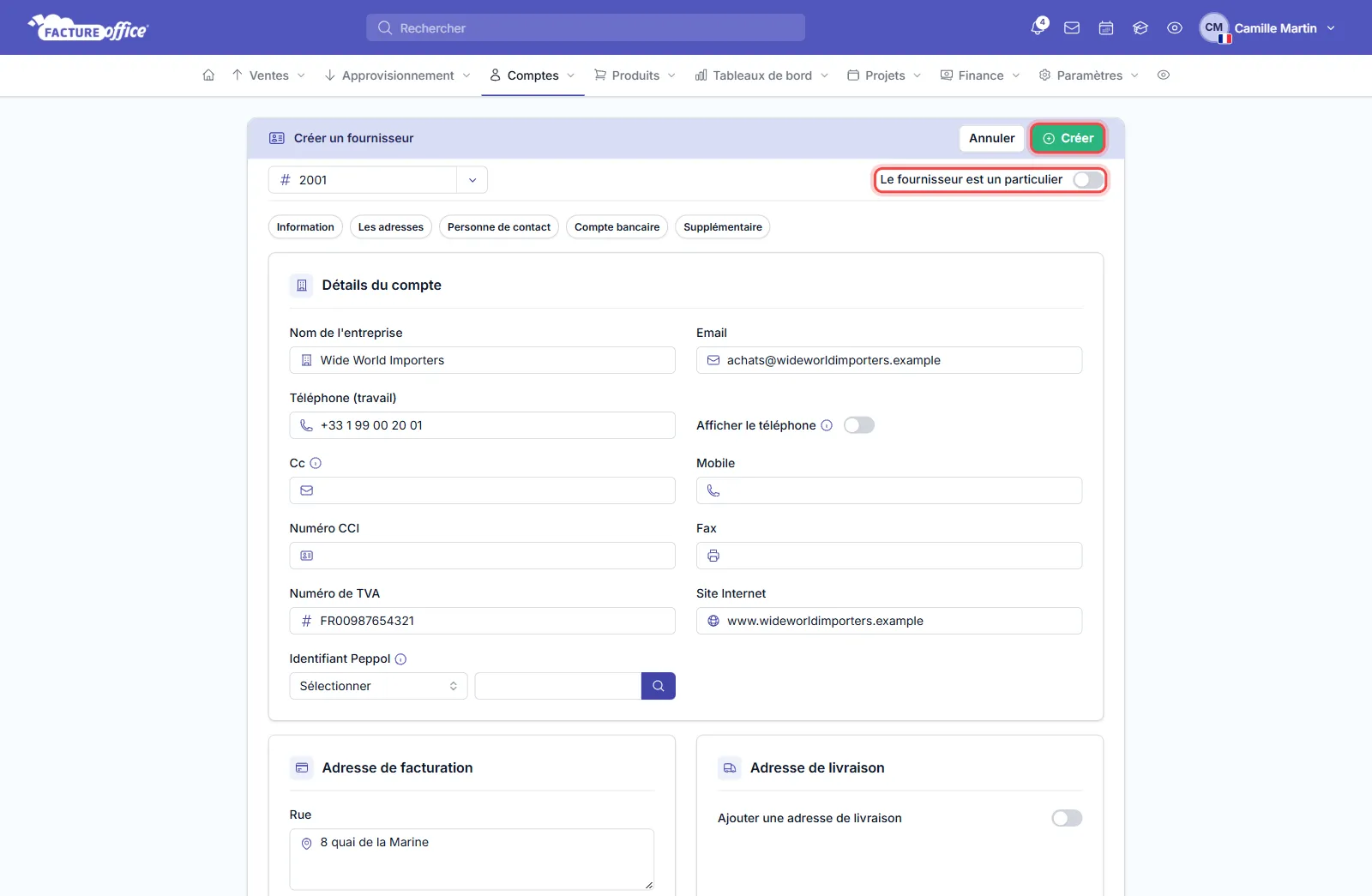Screen dimensions: 1372x896
Task: Expand the supplier number 2001 dropdown
Action: 472,180
